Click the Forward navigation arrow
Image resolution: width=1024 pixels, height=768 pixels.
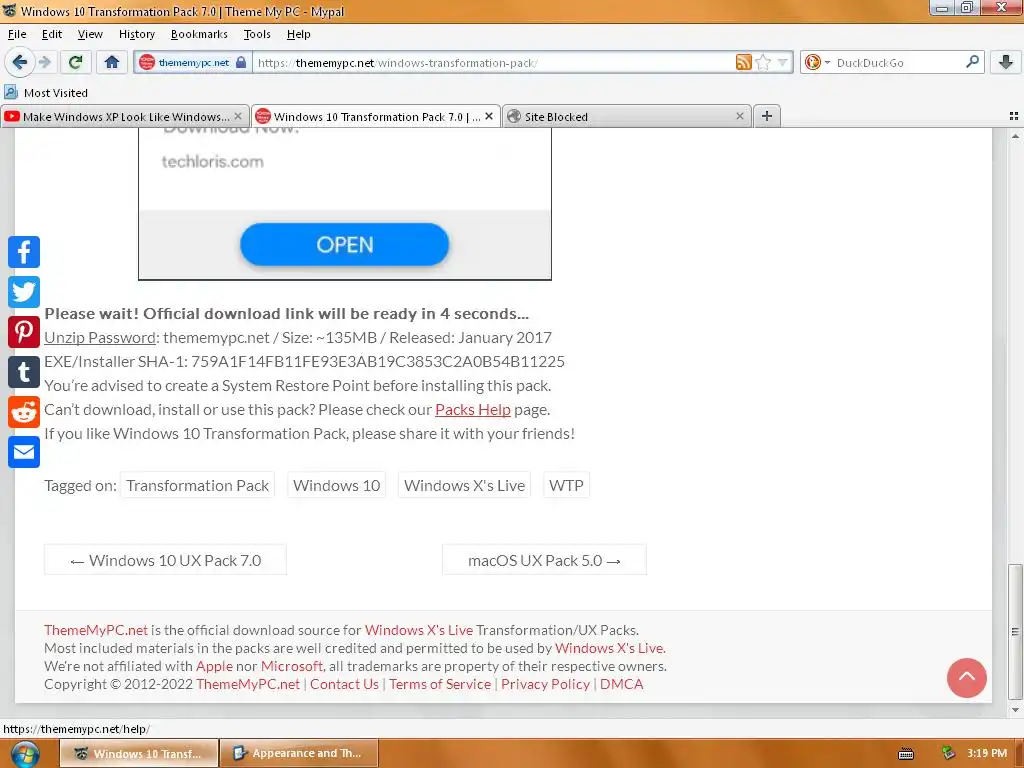point(44,62)
